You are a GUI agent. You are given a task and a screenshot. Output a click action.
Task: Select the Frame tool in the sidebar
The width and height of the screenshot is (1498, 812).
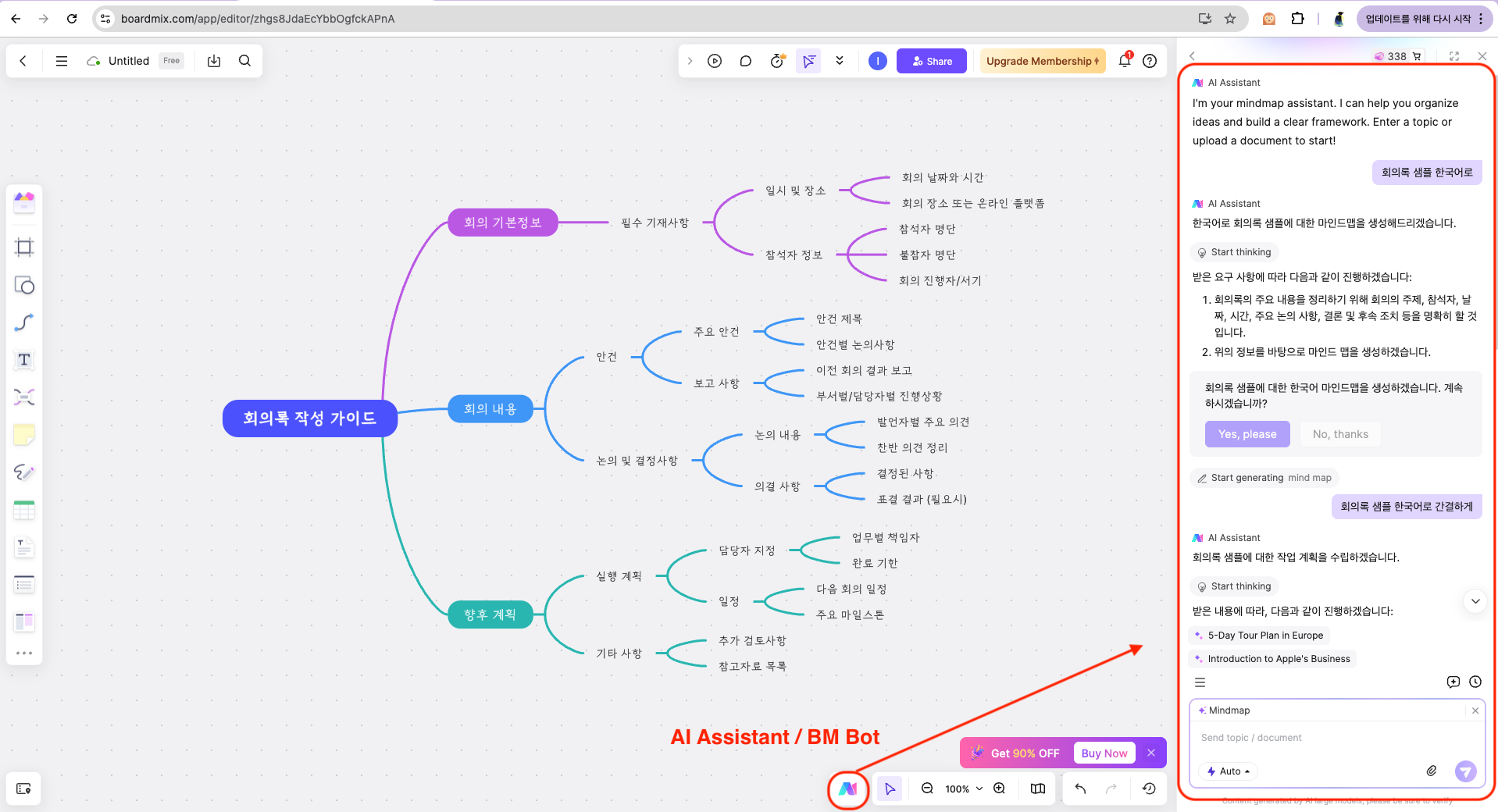(x=24, y=247)
